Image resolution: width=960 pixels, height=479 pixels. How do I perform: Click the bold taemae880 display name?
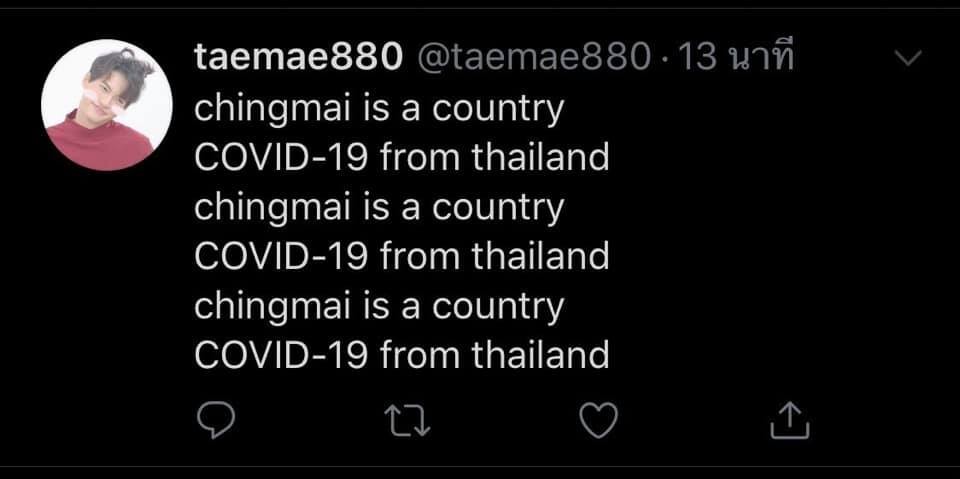pos(297,60)
